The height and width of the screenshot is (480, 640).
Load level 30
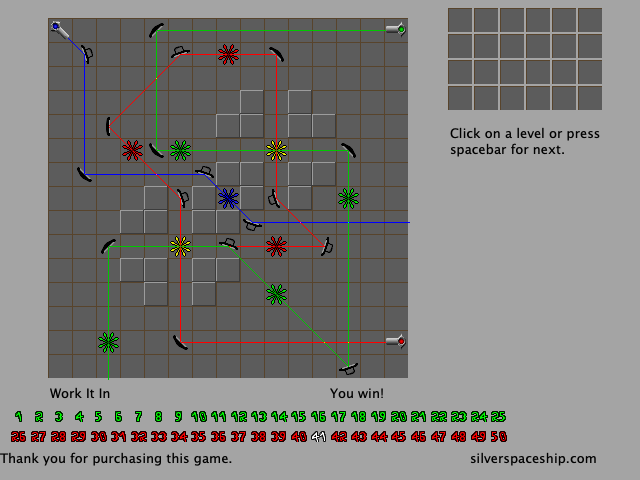pos(98,437)
